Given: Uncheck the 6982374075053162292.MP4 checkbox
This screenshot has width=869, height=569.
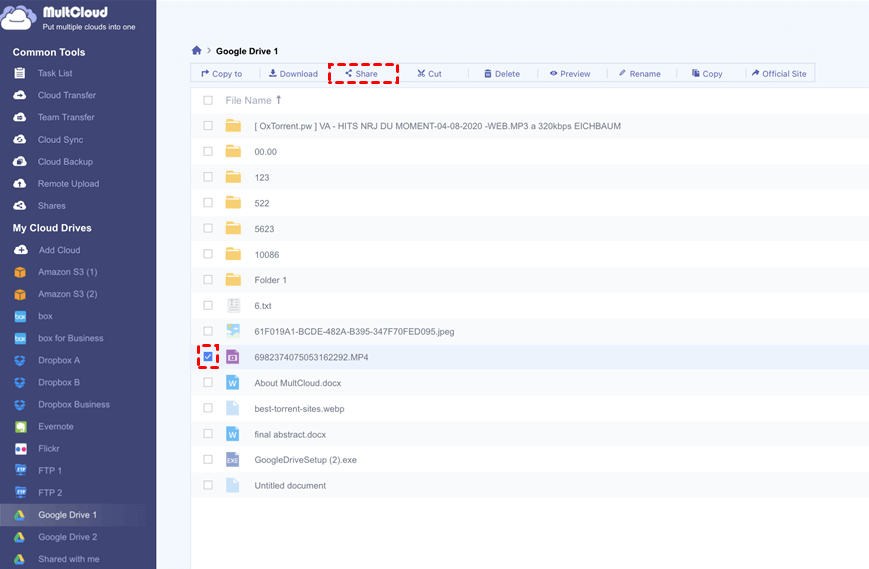Looking at the screenshot, I should click(x=208, y=357).
